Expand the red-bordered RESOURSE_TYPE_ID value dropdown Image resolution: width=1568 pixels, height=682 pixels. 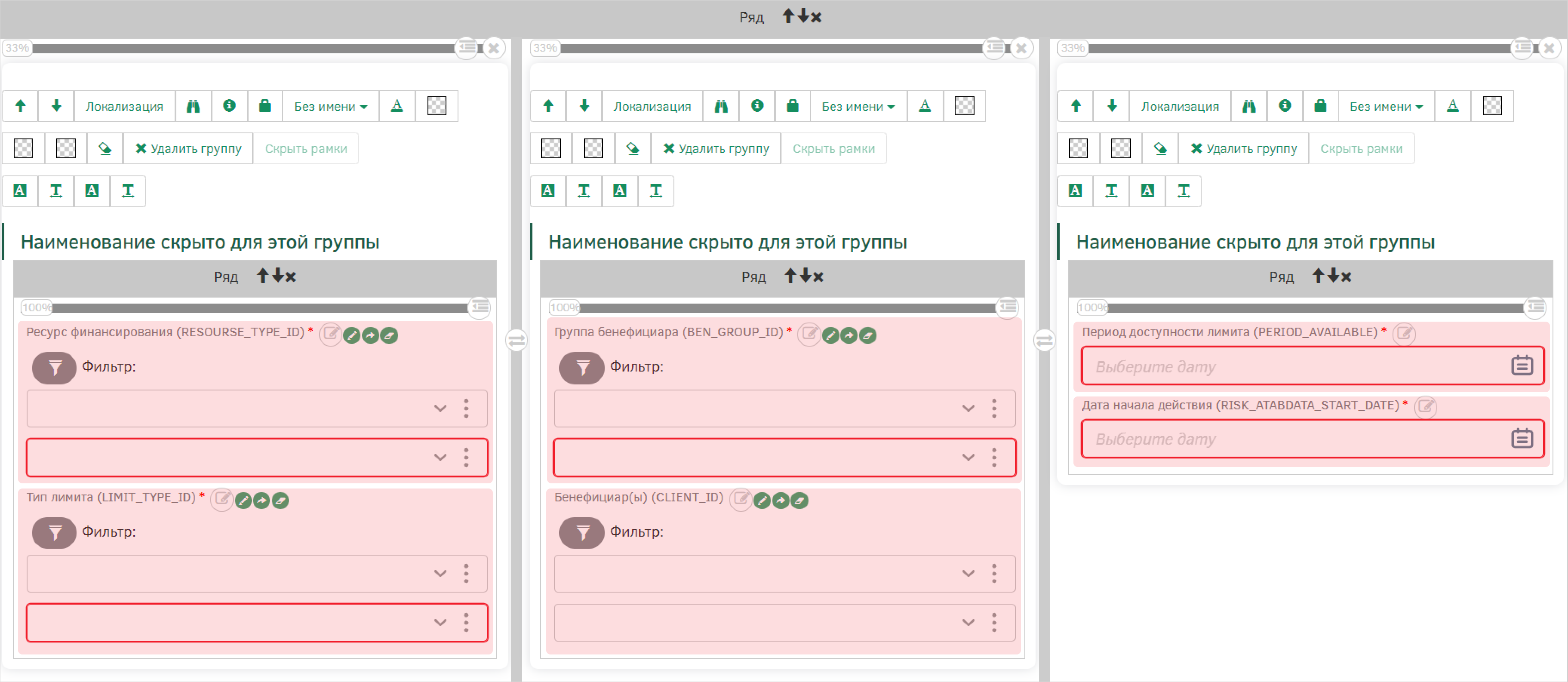tap(440, 458)
